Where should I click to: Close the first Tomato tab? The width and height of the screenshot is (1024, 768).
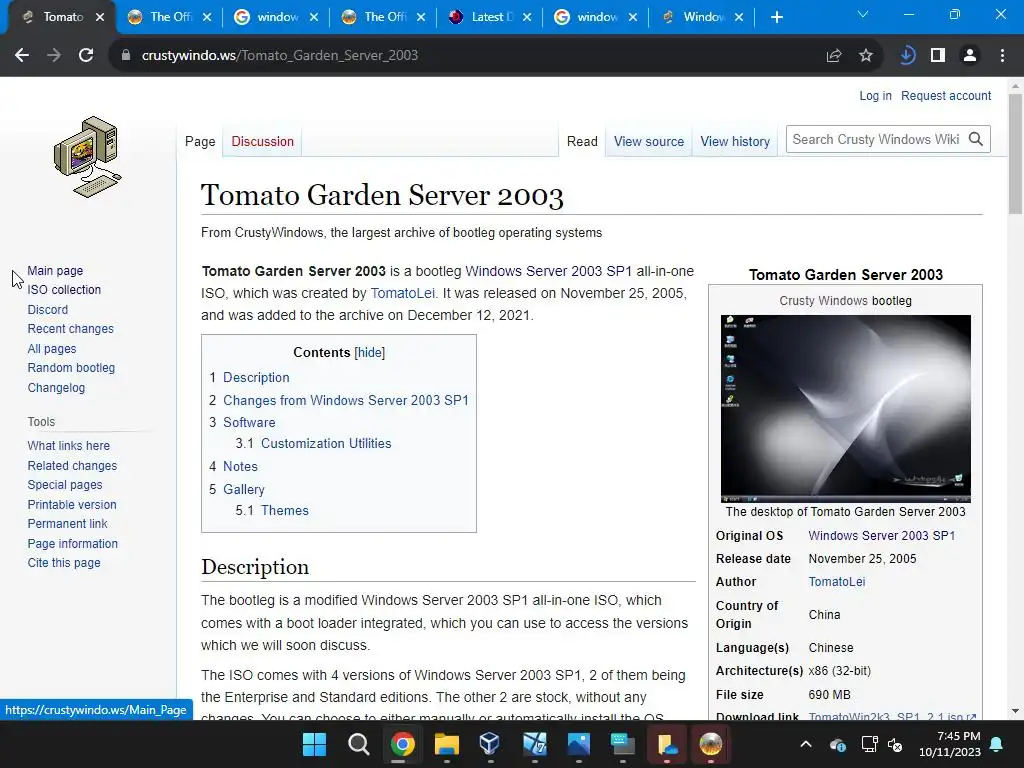[x=100, y=18]
